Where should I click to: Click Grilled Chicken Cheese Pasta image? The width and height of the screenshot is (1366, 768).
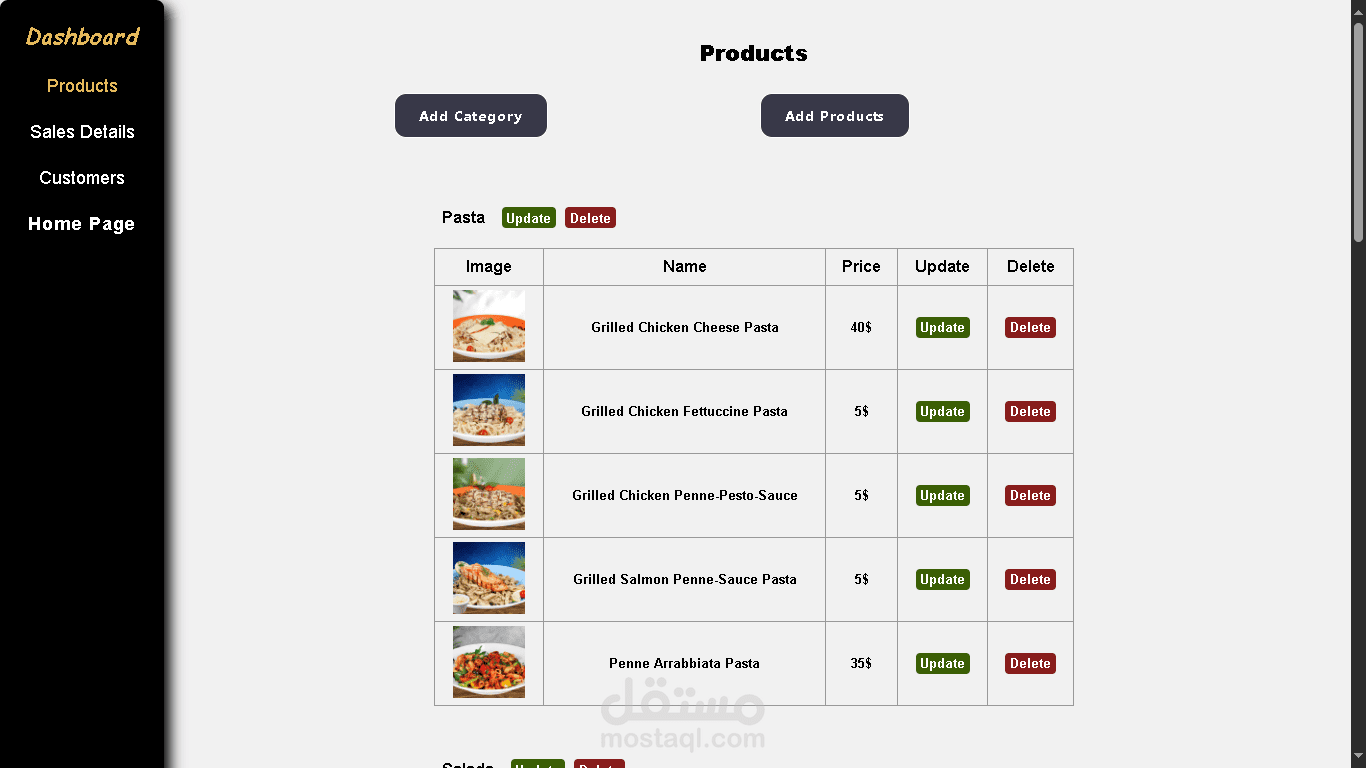pos(489,326)
